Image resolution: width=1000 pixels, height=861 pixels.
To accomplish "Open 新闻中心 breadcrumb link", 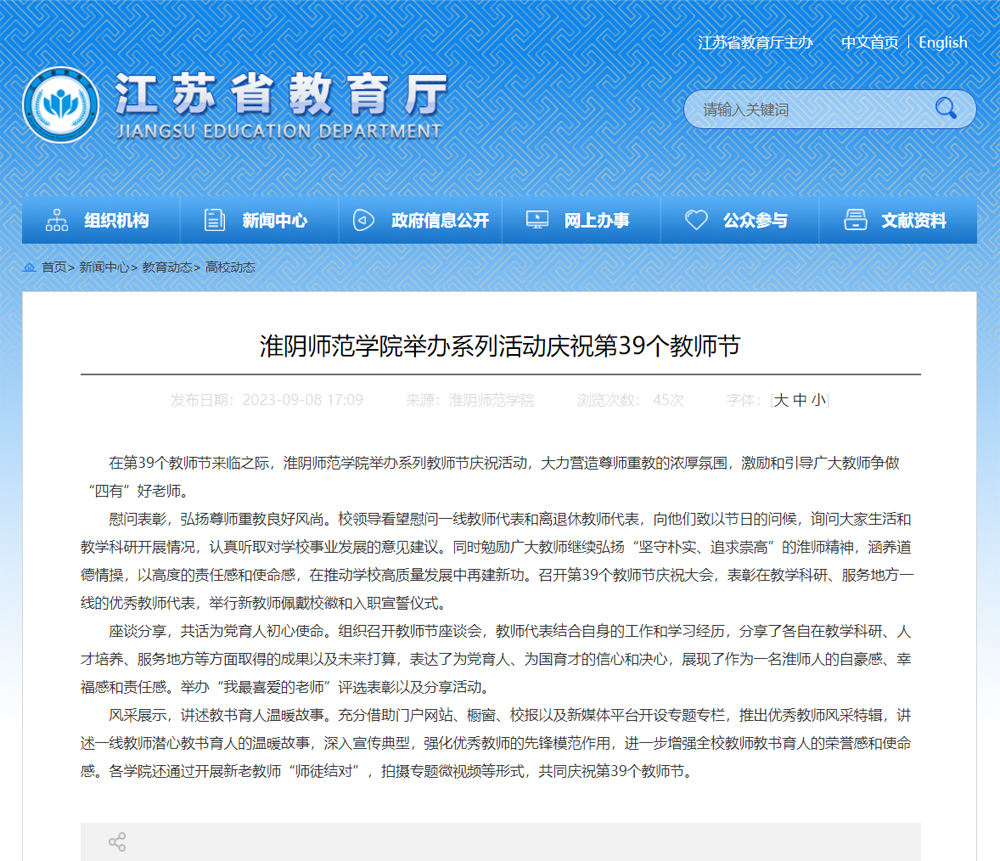I will pos(104,267).
